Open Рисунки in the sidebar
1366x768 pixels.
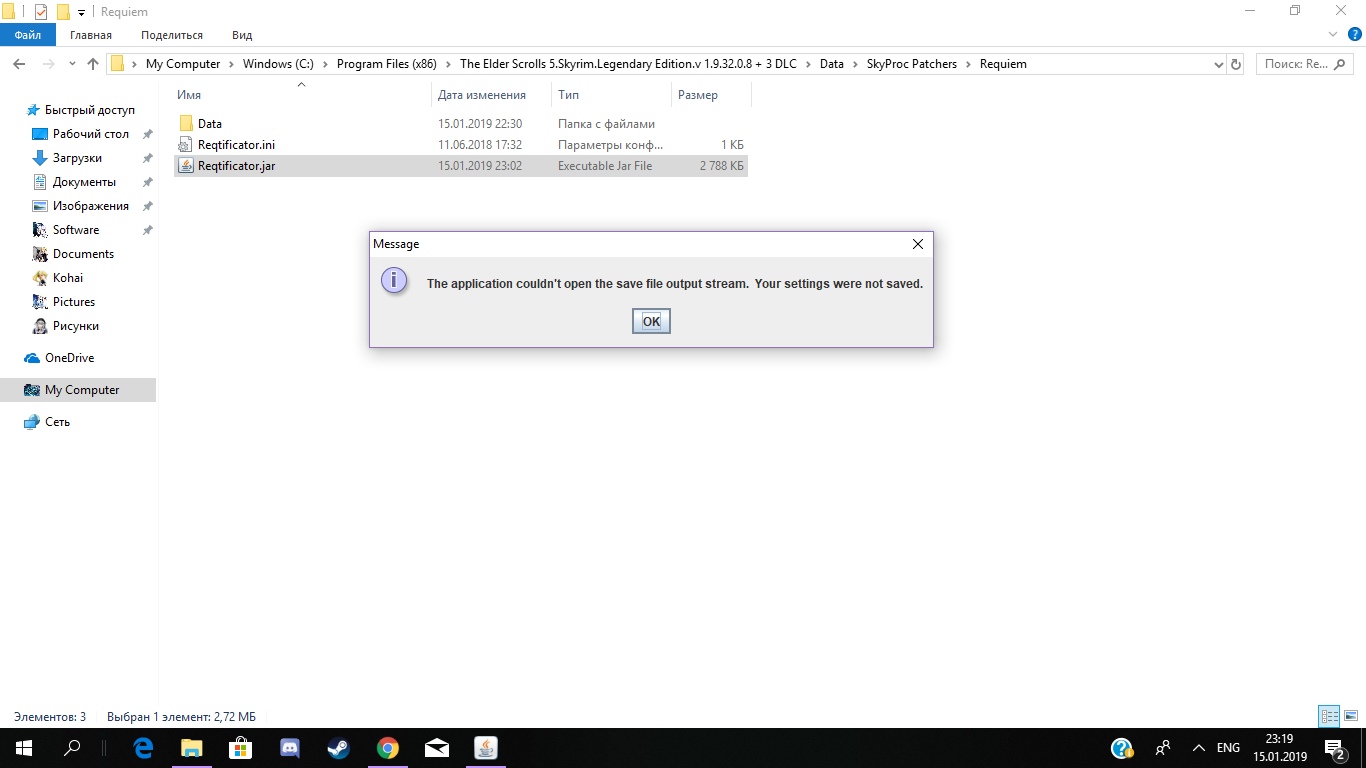click(x=78, y=326)
